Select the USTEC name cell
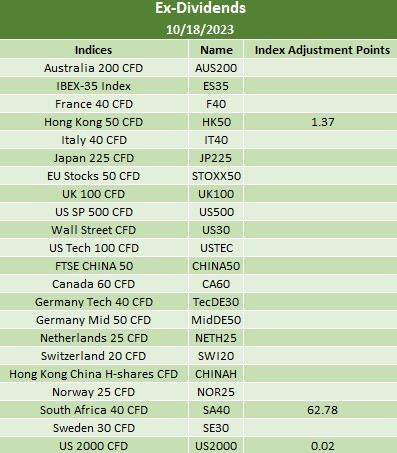This screenshot has height=453, width=397. (216, 248)
